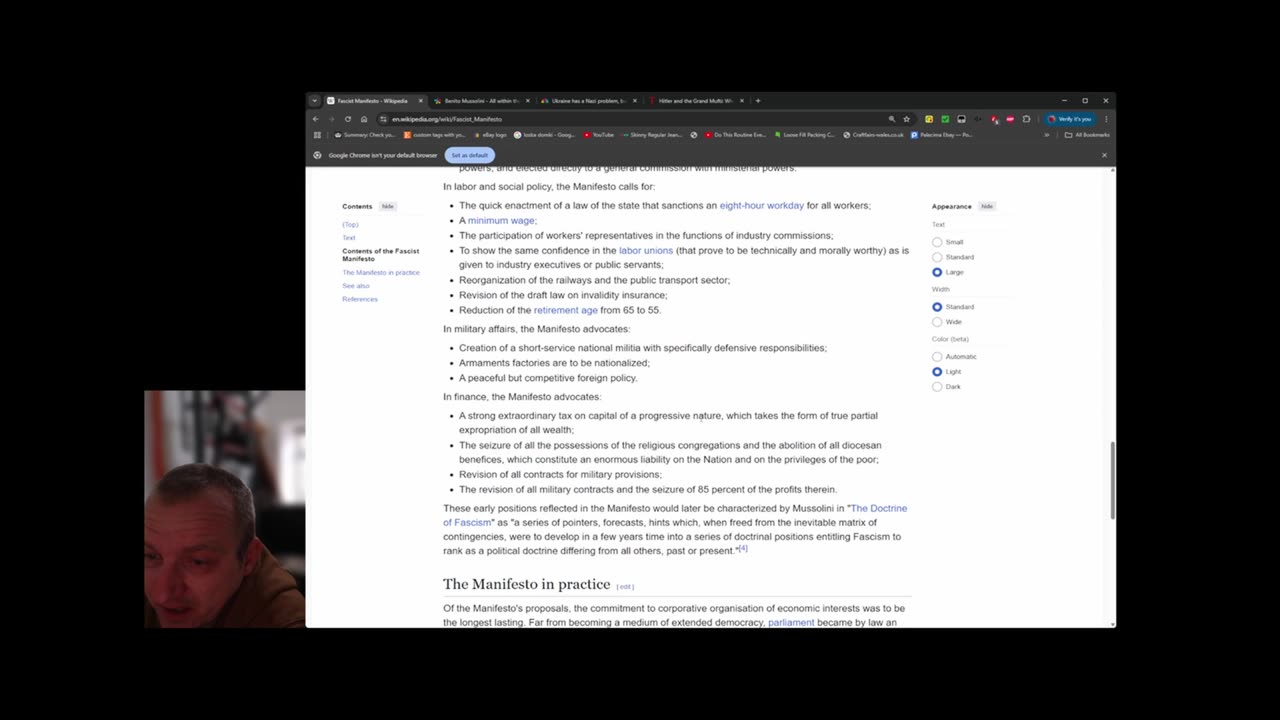The image size is (1280, 720).
Task: Open the YouTube bookmark
Action: click(x=599, y=135)
